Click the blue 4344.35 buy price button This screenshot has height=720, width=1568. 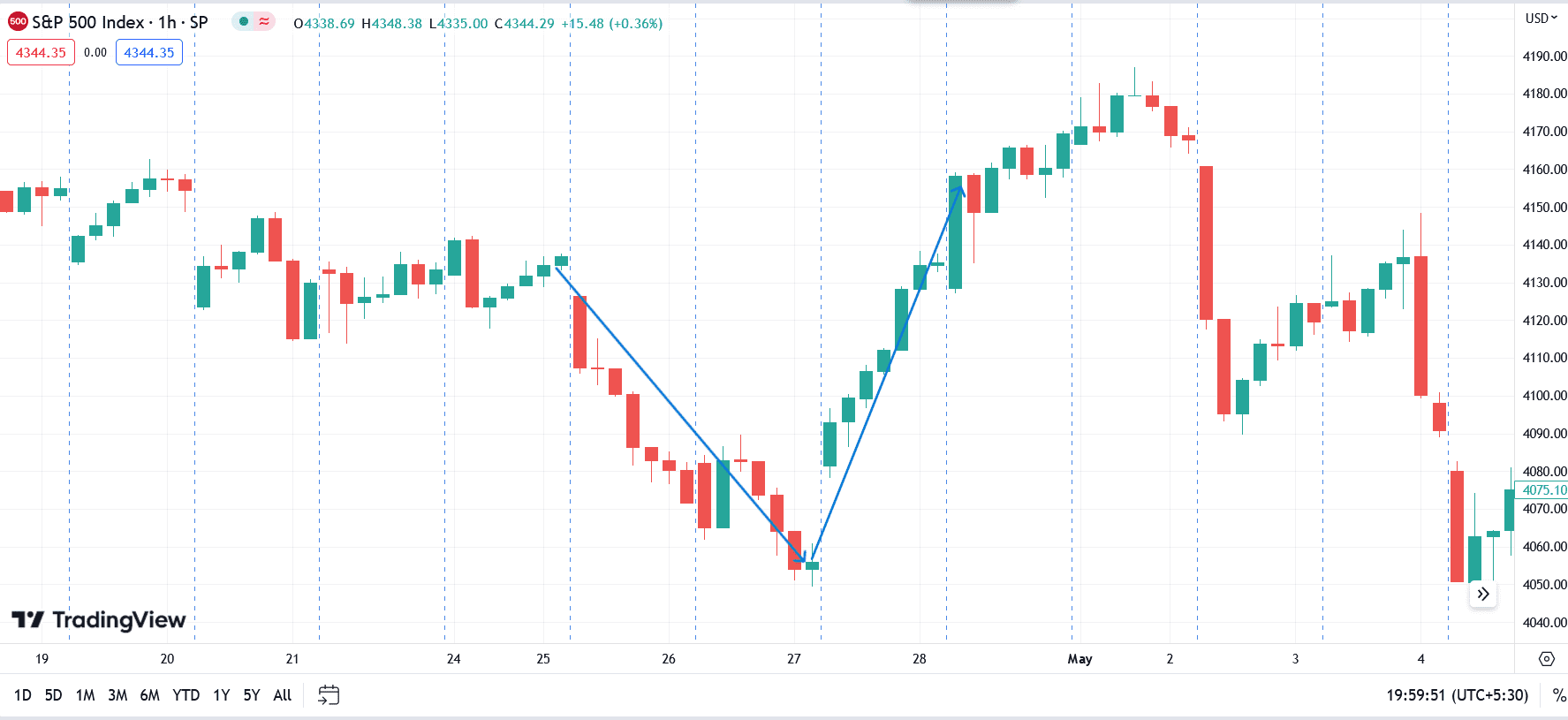(x=149, y=52)
